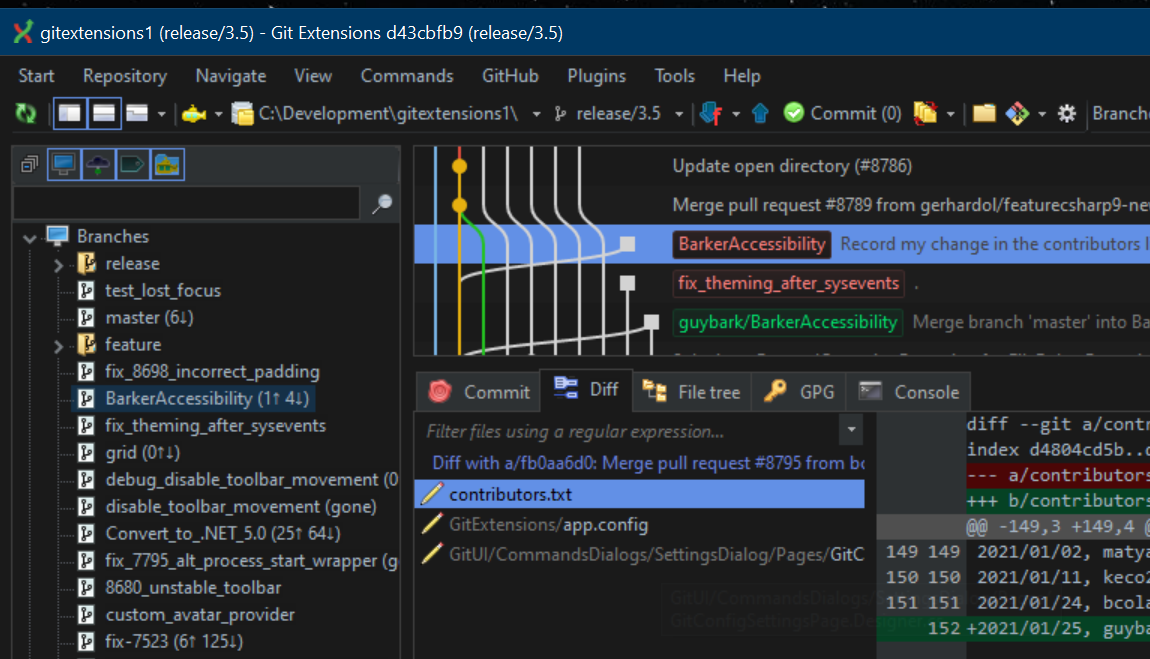Image resolution: width=1150 pixels, height=659 pixels.
Task: Click the BarkerAccessibility branch label in the graph
Action: [752, 244]
